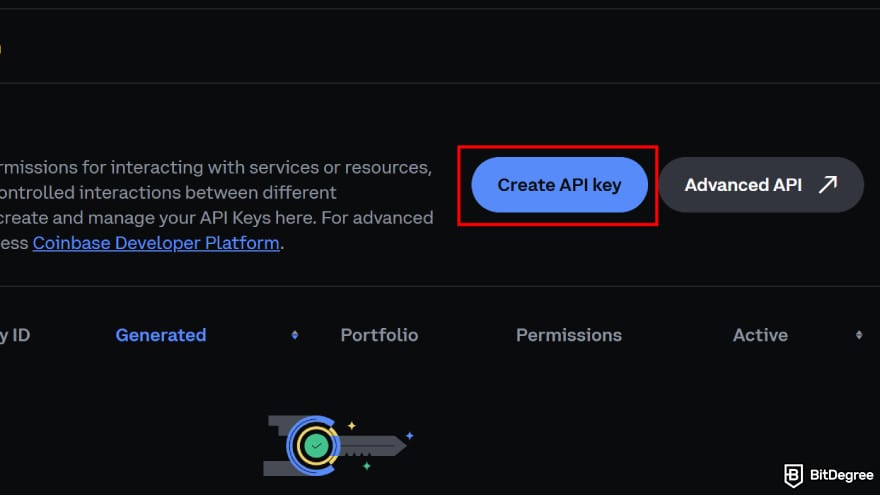This screenshot has height=495, width=880.
Task: Sort keys using the Active arrows
Action: pyautogui.click(x=859, y=335)
